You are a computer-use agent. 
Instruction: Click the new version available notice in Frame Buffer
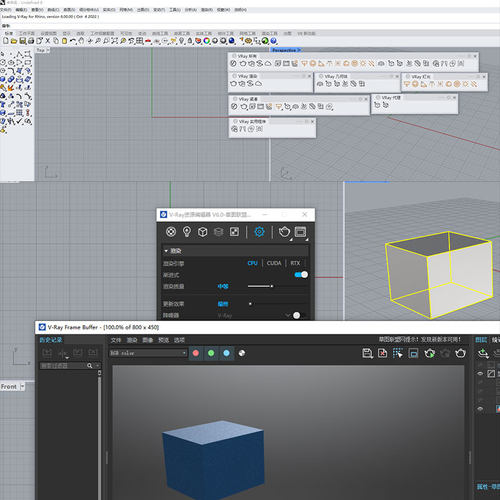pos(419,339)
